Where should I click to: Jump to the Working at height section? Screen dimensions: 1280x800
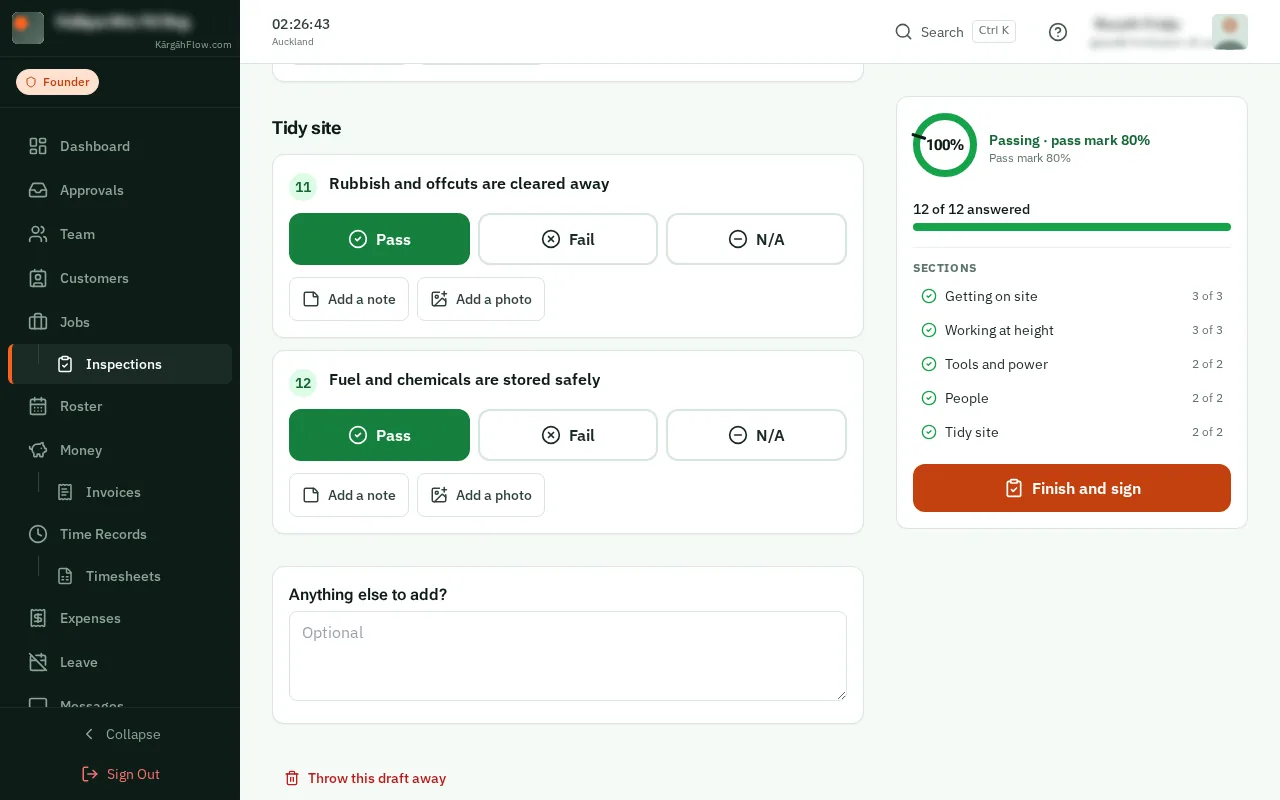tap(1072, 330)
